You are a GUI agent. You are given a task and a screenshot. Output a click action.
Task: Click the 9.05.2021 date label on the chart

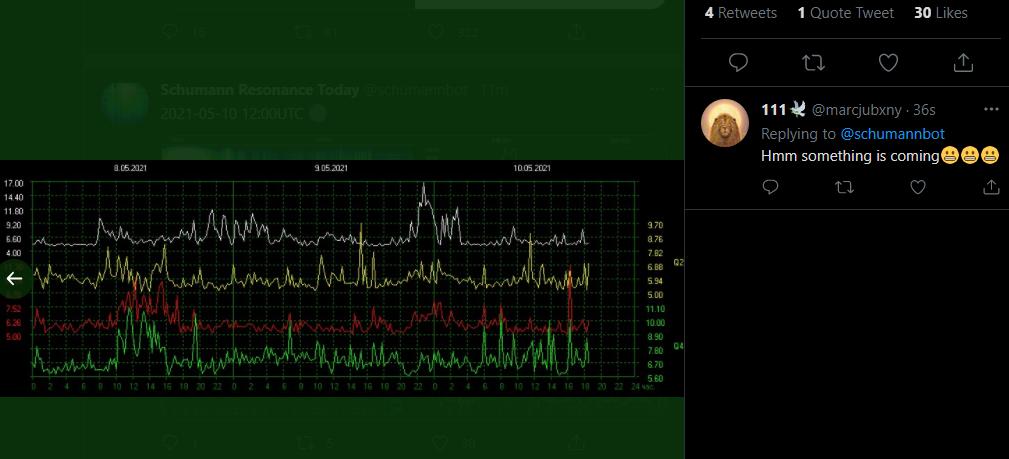click(331, 169)
